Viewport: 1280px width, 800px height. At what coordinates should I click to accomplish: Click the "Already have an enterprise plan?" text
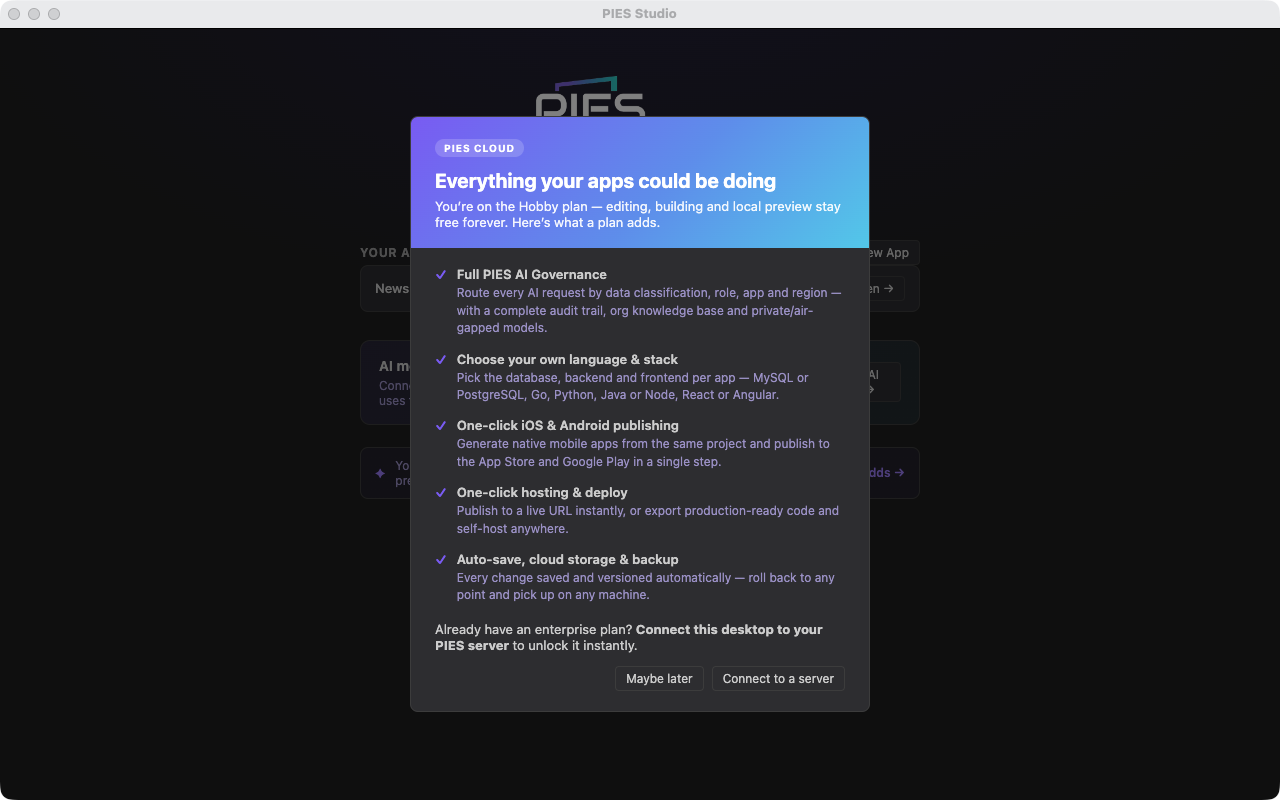click(629, 637)
